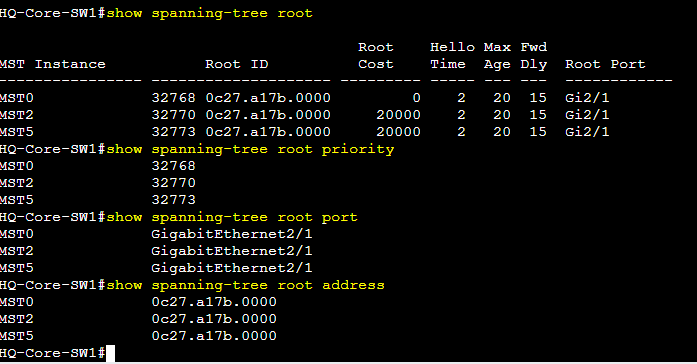This screenshot has height=364, width=697.
Task: Select the "Root ID" column header
Action: [x=236, y=64]
